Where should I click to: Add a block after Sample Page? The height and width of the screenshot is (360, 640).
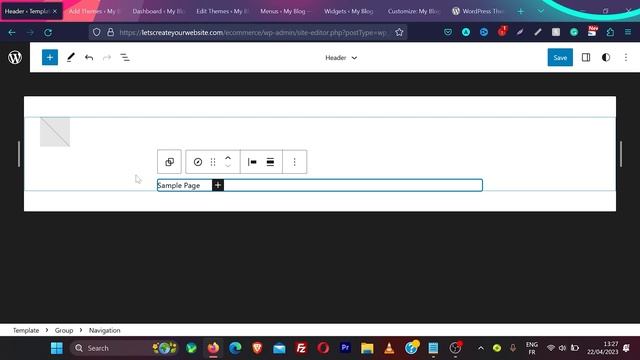pyautogui.click(x=218, y=185)
